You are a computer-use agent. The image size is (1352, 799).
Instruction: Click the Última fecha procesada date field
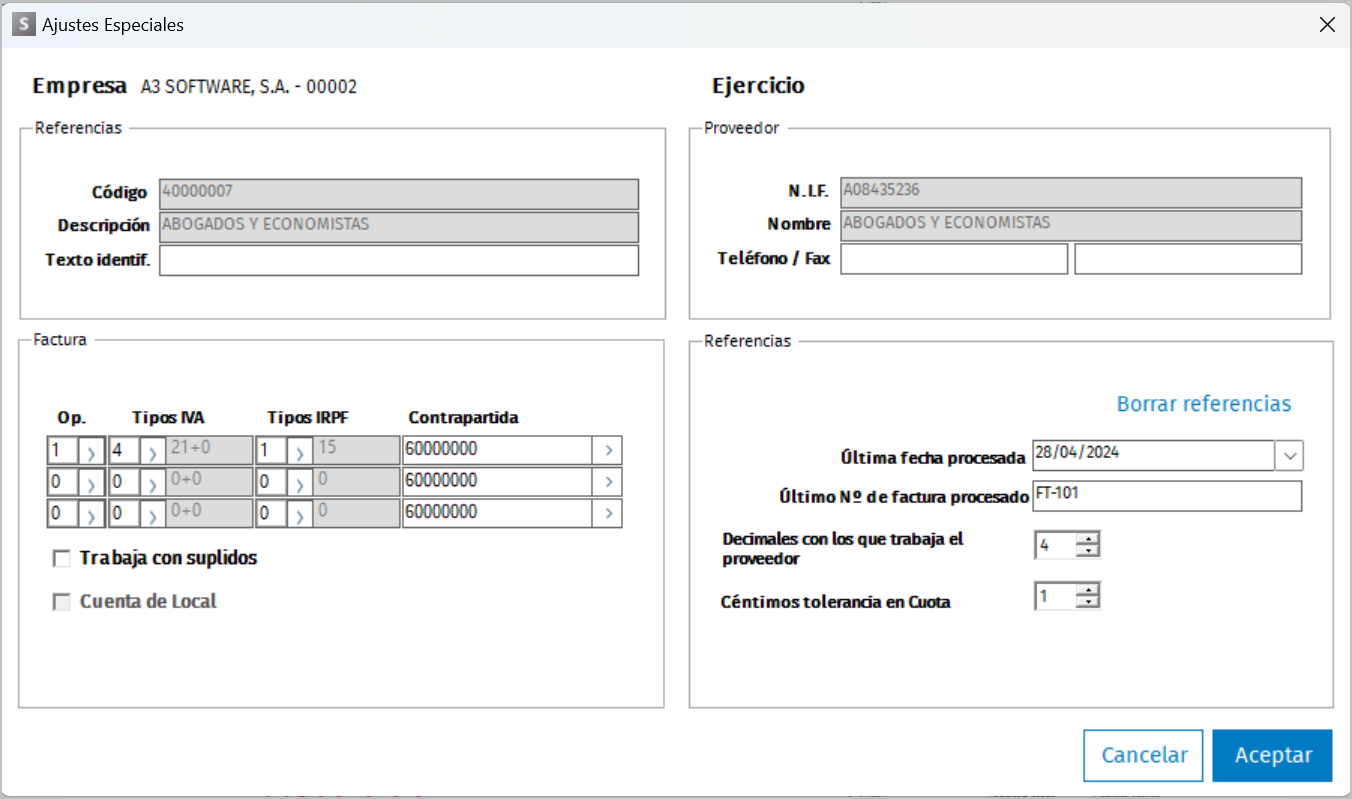(x=1154, y=456)
